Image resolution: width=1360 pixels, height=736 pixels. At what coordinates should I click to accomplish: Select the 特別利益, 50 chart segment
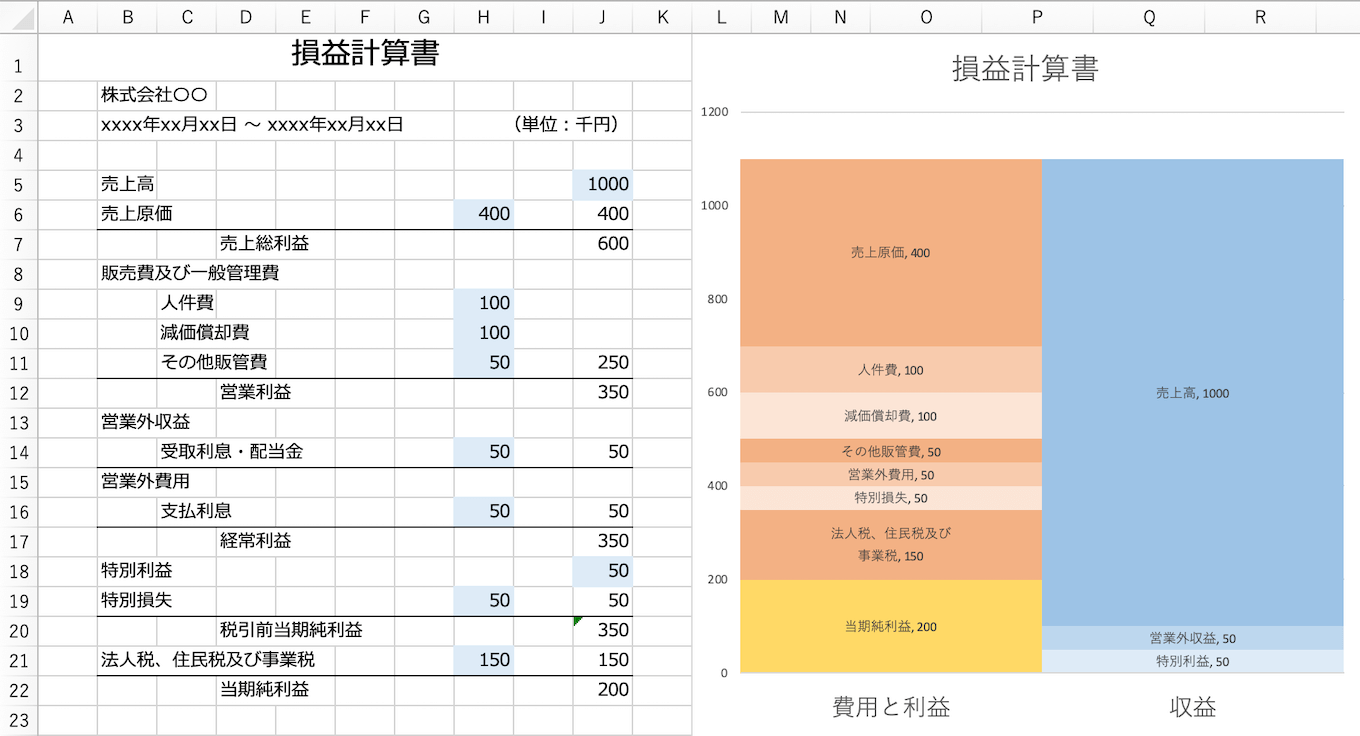point(1192,661)
